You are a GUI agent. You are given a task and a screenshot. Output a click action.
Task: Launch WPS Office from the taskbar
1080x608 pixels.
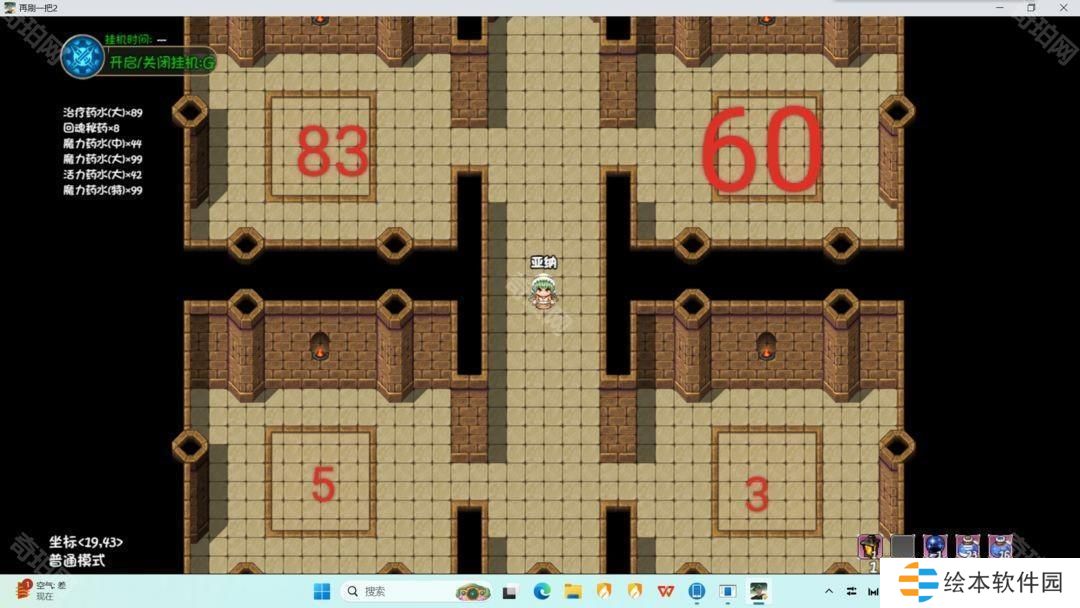click(x=665, y=591)
